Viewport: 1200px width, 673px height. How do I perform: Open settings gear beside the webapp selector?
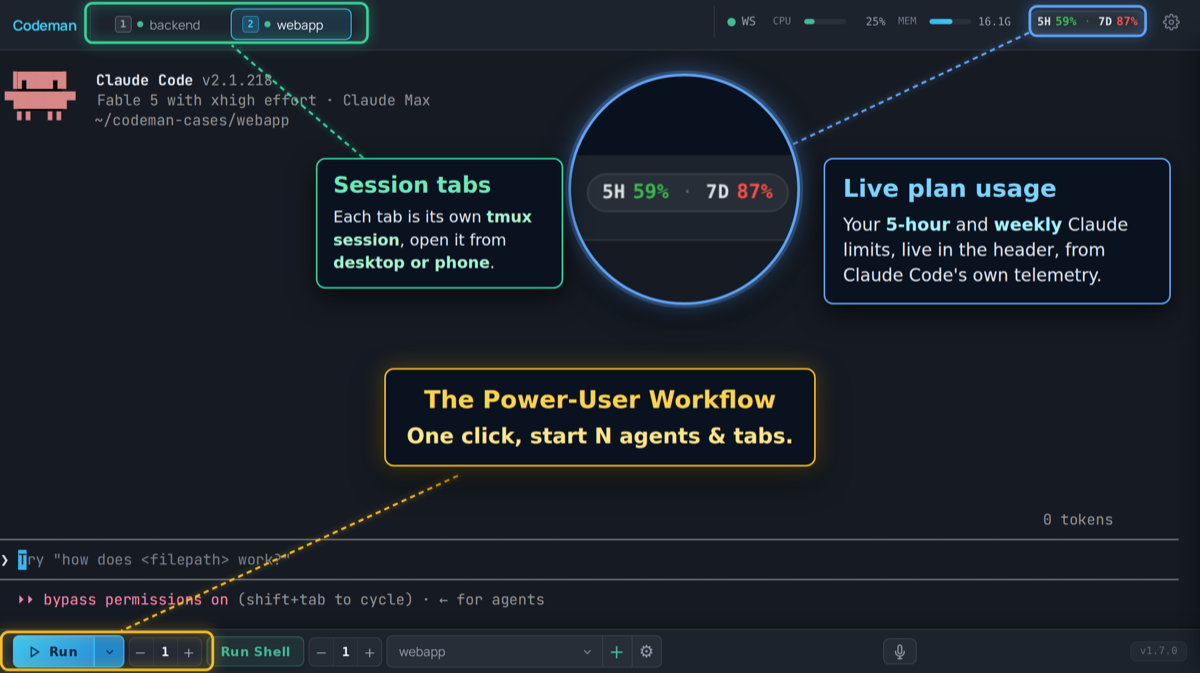tap(647, 652)
